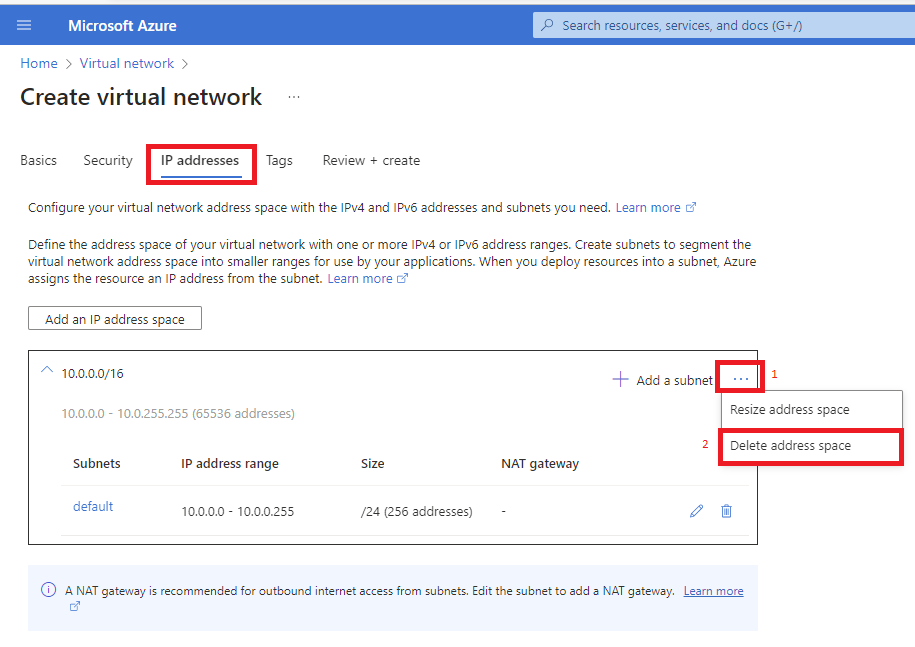This screenshot has width=915, height=647.
Task: Collapse the 10.0.0.0/16 address space
Action: tap(46, 369)
